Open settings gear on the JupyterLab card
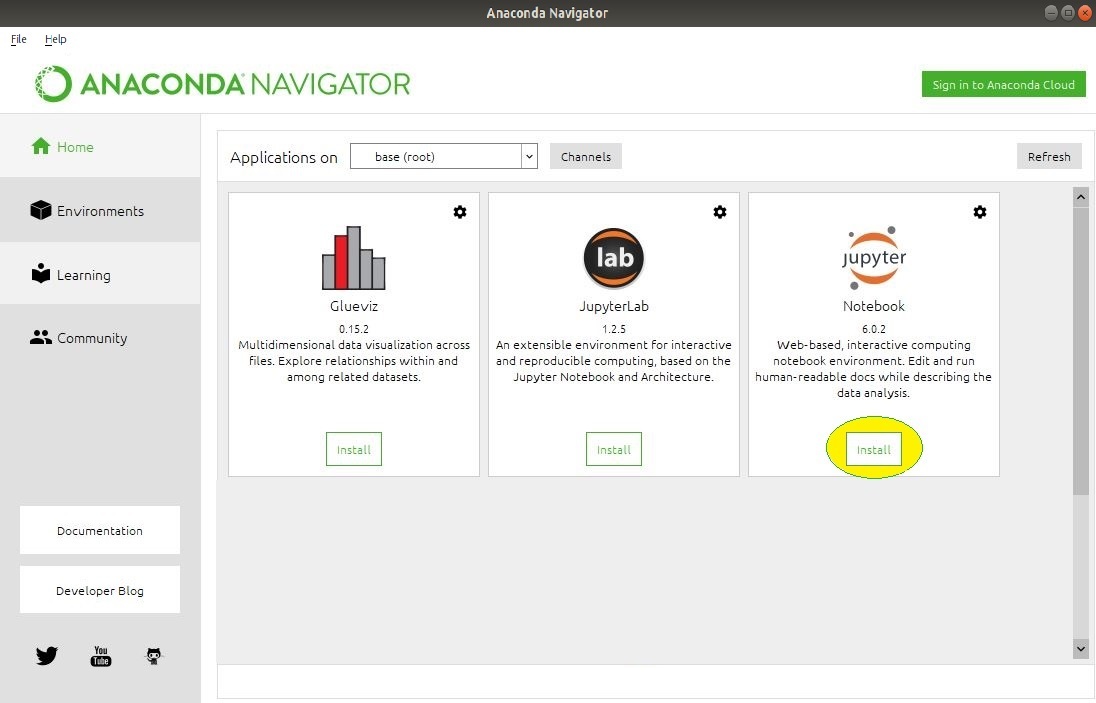The image size is (1096, 703). tap(720, 212)
